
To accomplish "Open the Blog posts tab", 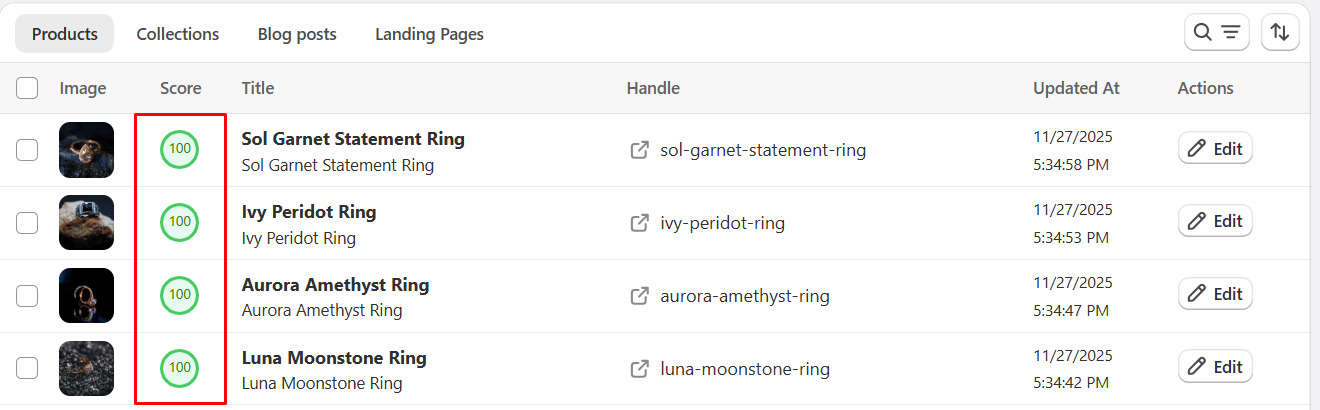I will [x=297, y=34].
